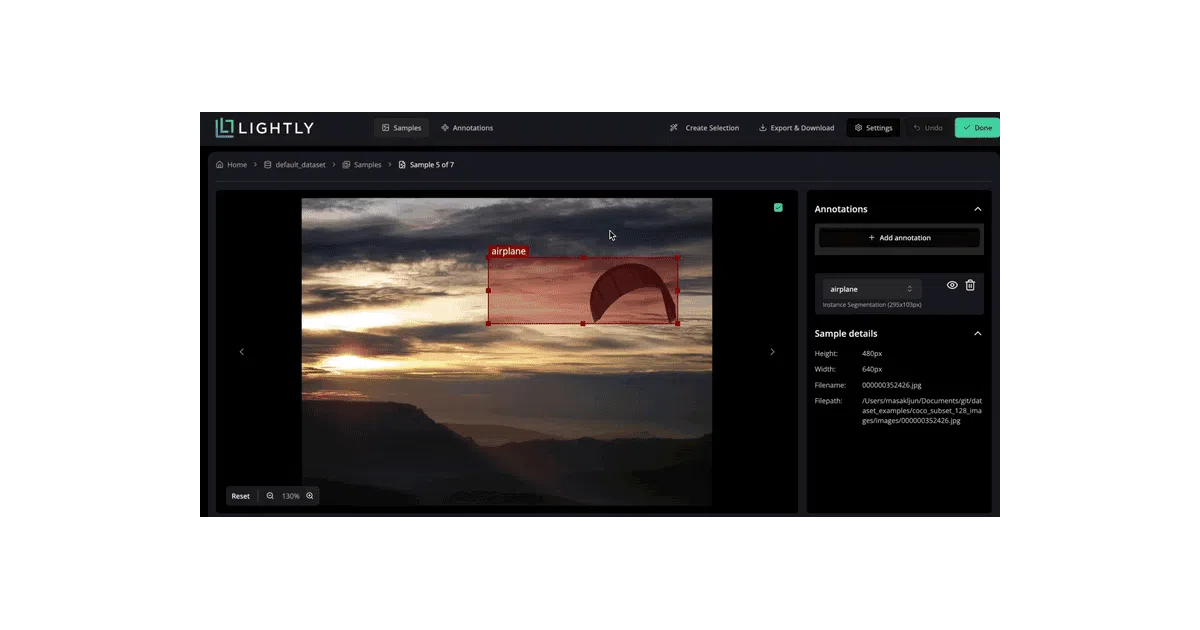The width and height of the screenshot is (1200, 630).
Task: Click the Add annotation button
Action: [899, 238]
